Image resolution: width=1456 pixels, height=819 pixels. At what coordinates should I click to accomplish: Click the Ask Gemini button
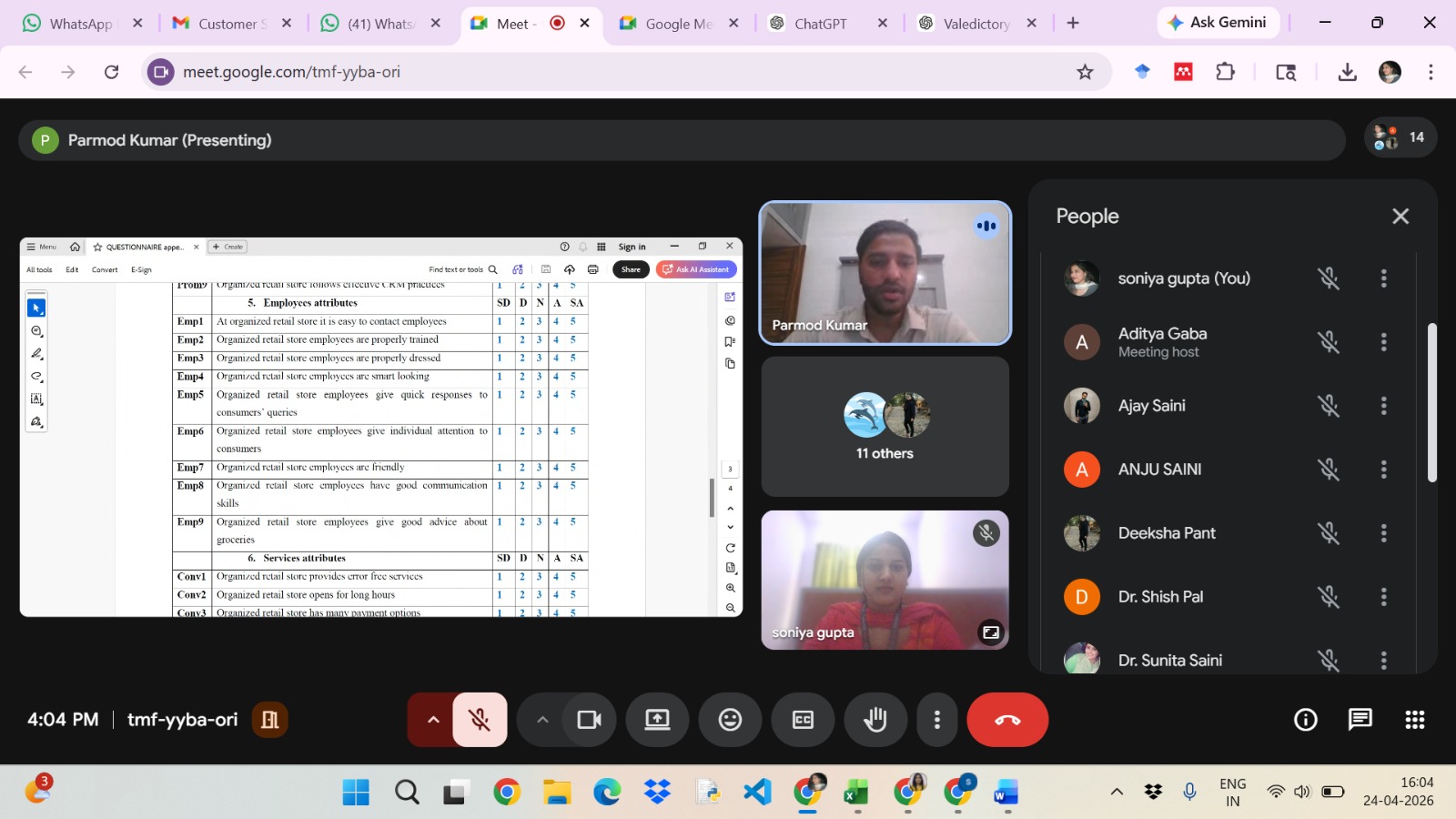coord(1218,23)
